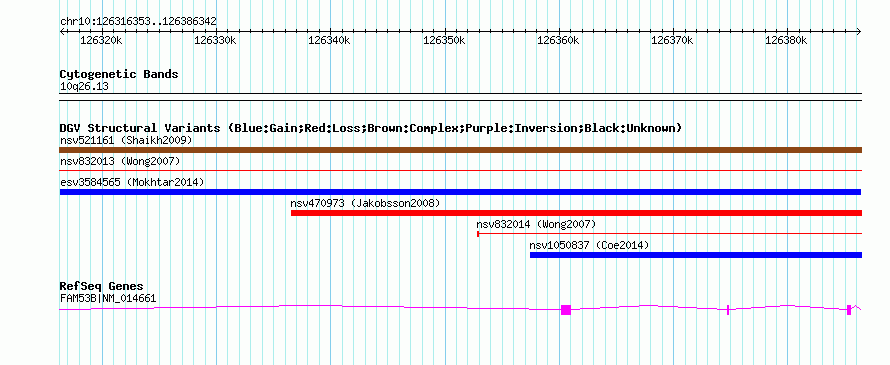
Task: Click the 126350k ruler tick label
Action: coord(444,40)
